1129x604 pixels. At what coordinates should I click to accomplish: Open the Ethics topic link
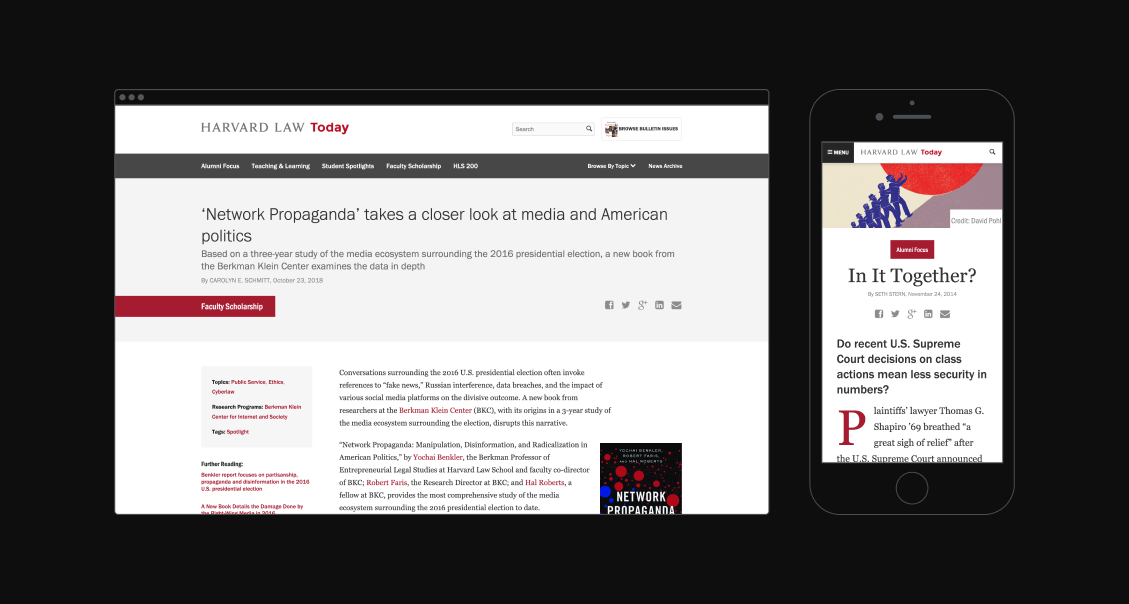tap(276, 382)
